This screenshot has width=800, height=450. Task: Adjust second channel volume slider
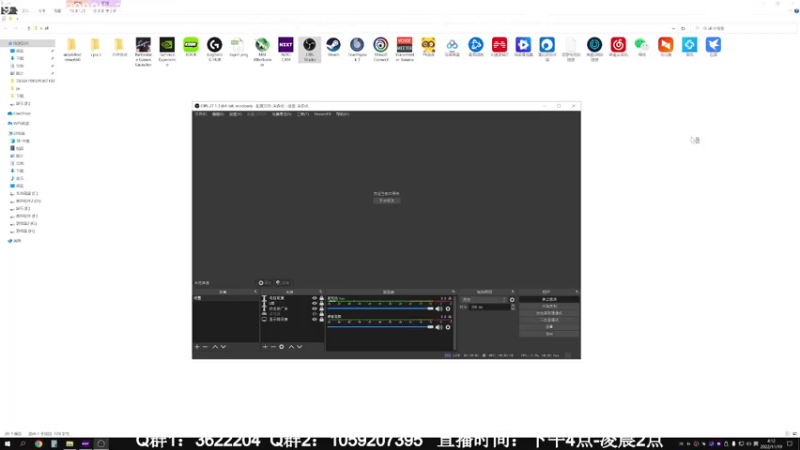click(x=381, y=327)
